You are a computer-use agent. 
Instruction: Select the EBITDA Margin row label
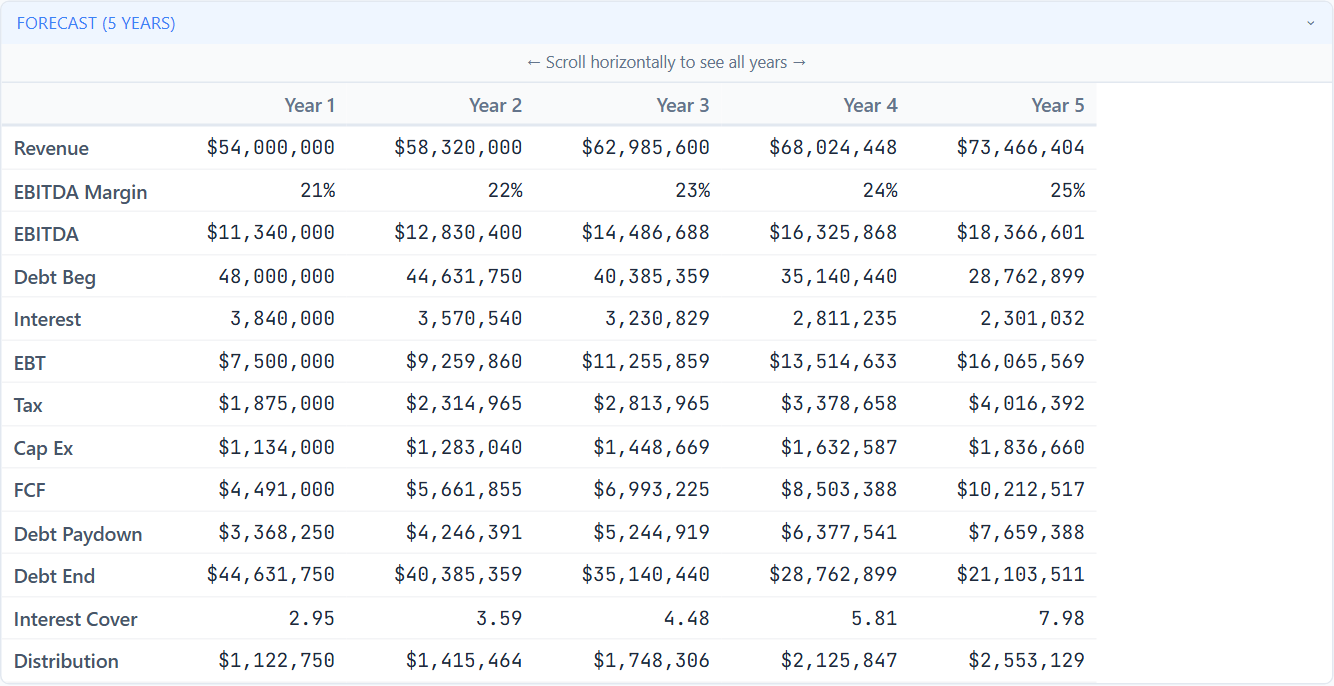click(80, 192)
